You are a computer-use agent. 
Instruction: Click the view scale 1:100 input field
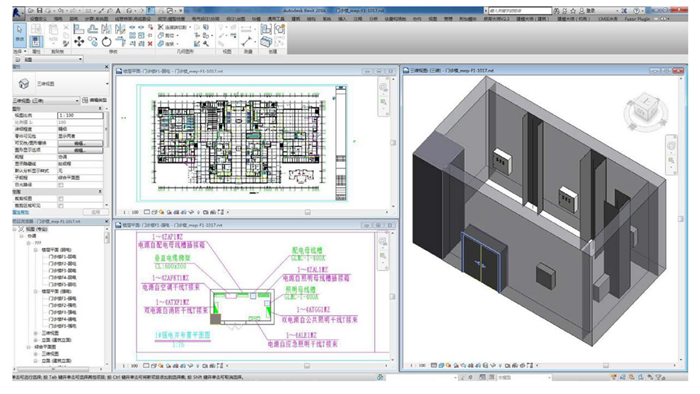coord(80,116)
